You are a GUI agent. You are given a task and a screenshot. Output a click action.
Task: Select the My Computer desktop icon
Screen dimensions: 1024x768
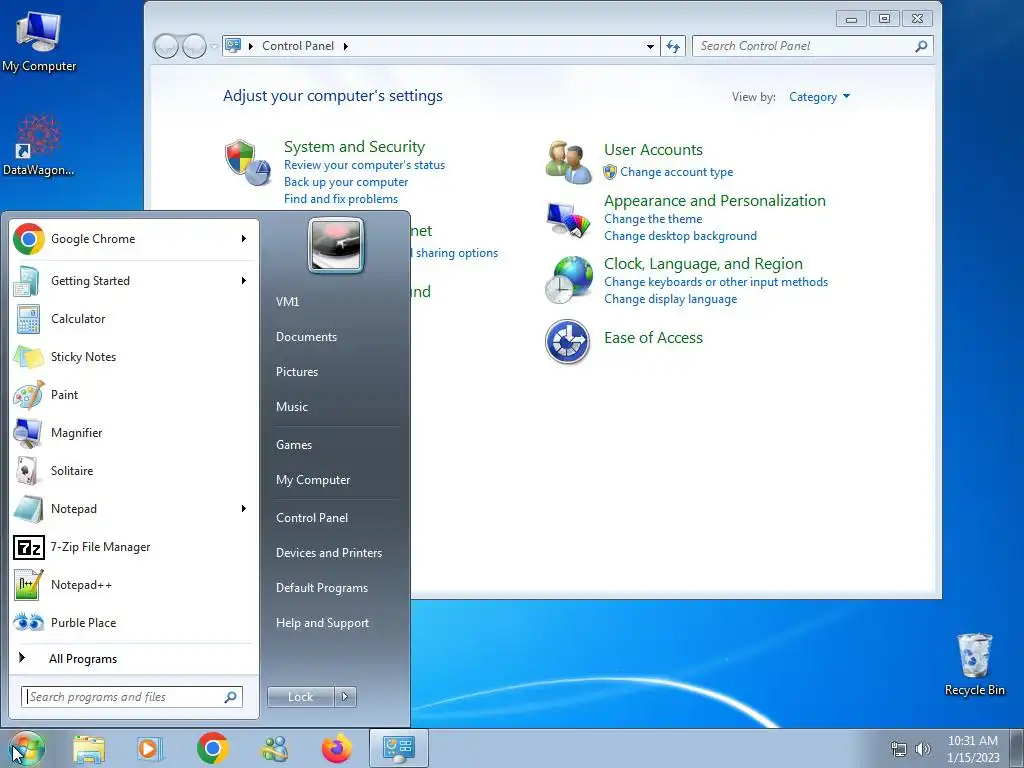[x=39, y=40]
